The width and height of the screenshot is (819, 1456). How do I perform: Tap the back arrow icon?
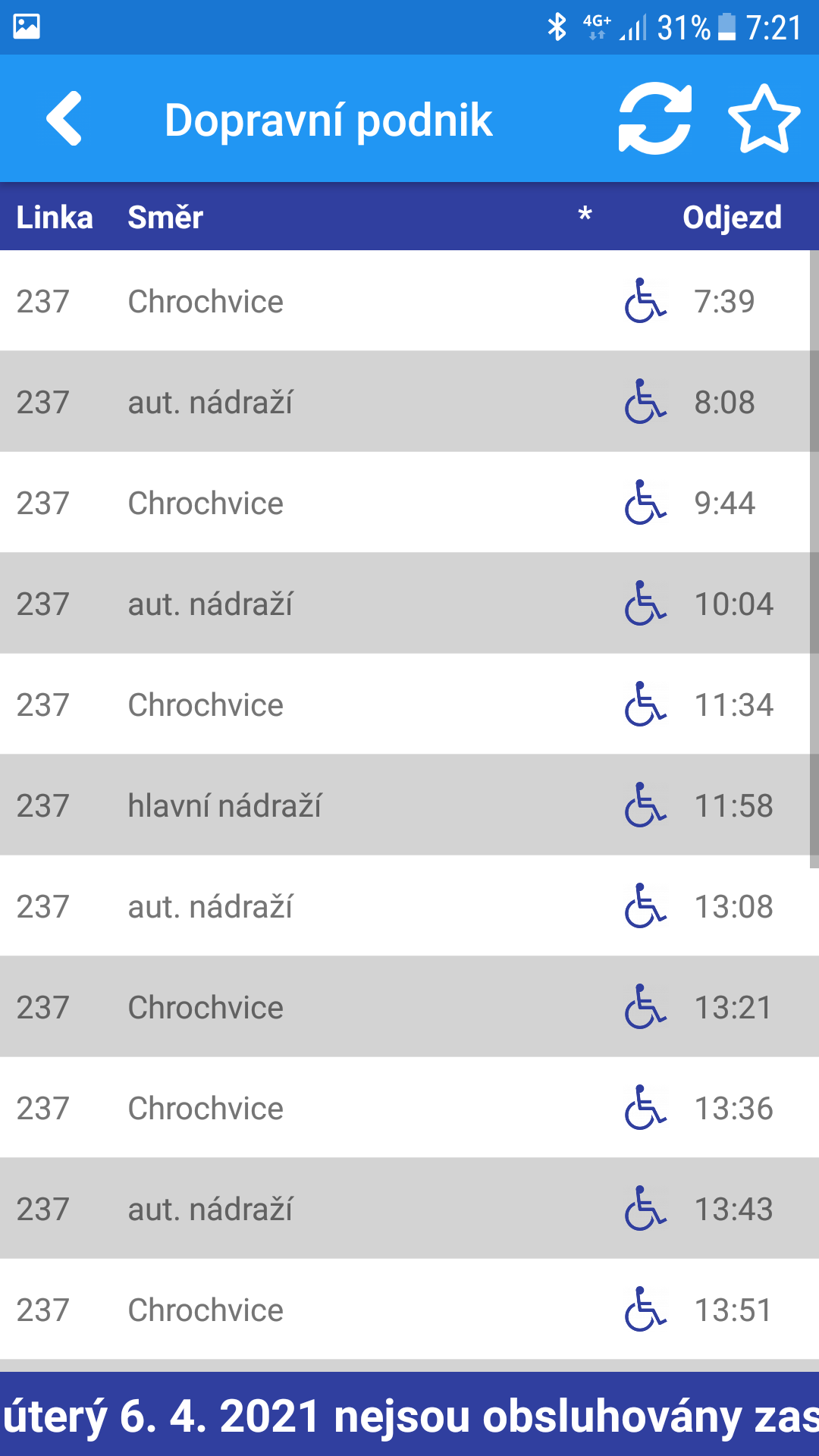click(64, 118)
